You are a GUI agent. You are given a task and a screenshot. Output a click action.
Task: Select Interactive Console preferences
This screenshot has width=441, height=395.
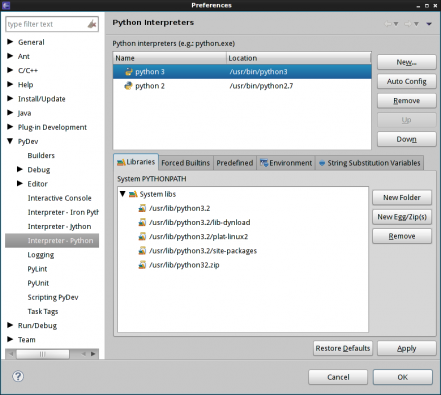pos(59,198)
